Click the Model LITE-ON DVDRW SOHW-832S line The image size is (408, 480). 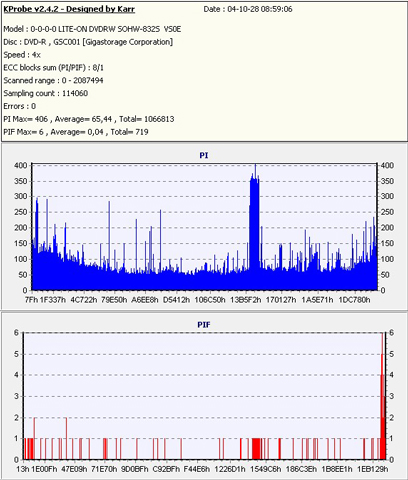click(92, 29)
